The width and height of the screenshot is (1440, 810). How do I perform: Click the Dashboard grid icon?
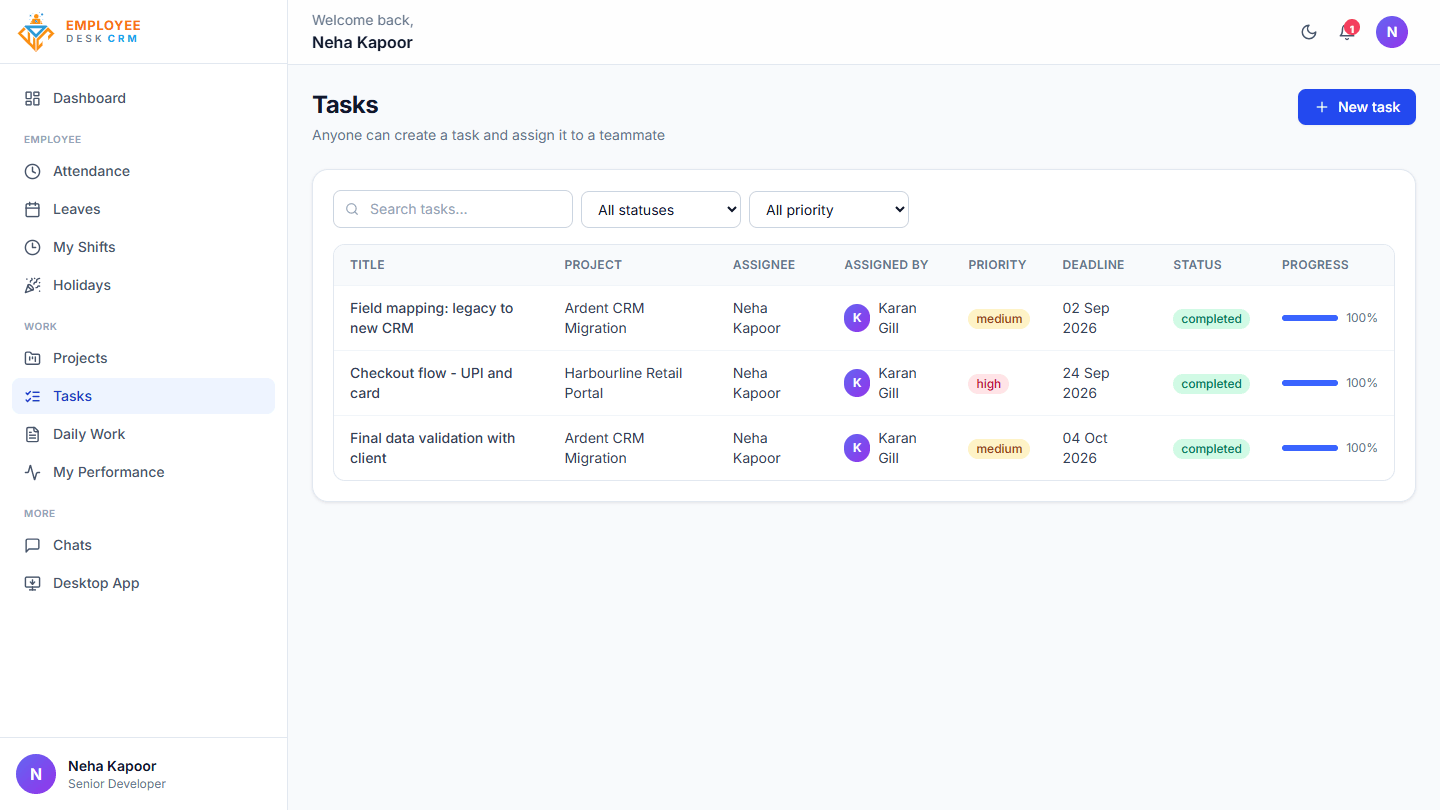point(33,98)
